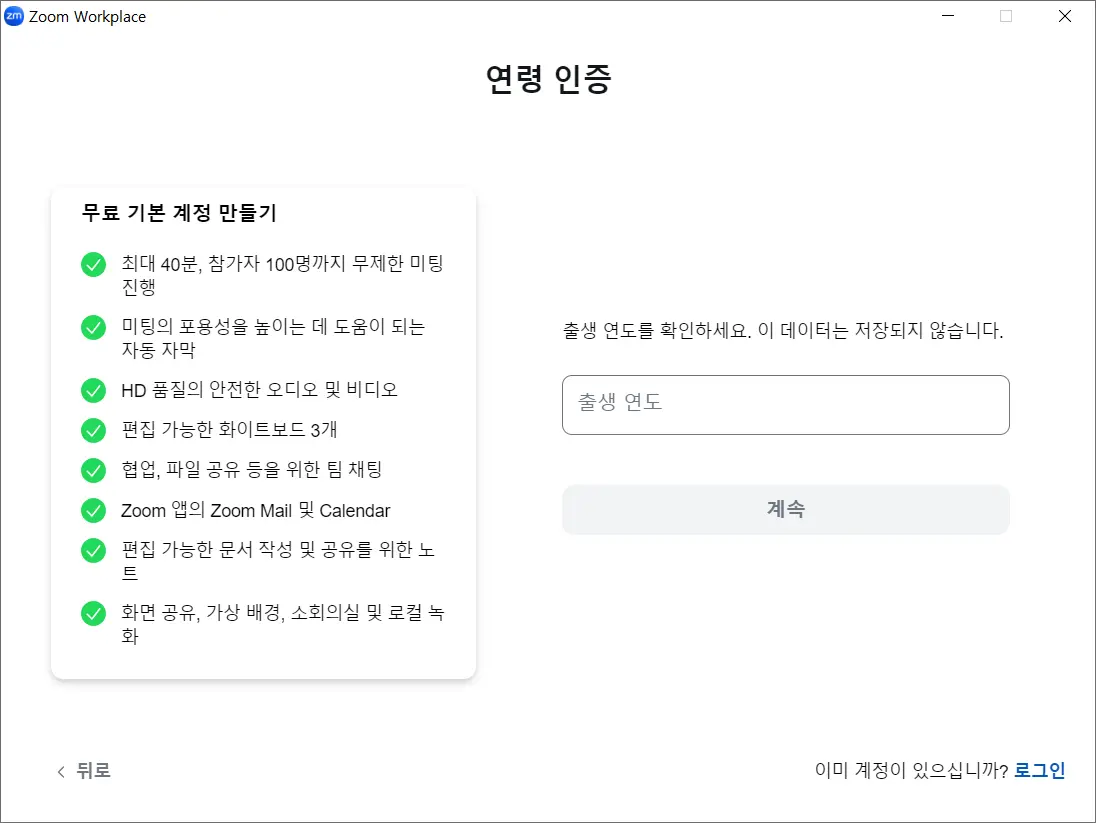Image resolution: width=1096 pixels, height=823 pixels.
Task: Click the checkmark beside notes creation feature
Action: pyautogui.click(x=93, y=550)
